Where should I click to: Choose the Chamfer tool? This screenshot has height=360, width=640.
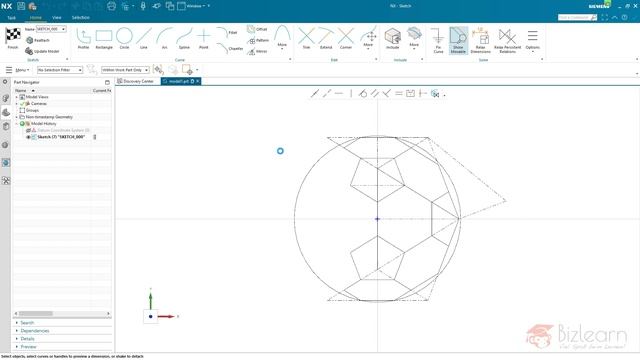(x=229, y=49)
